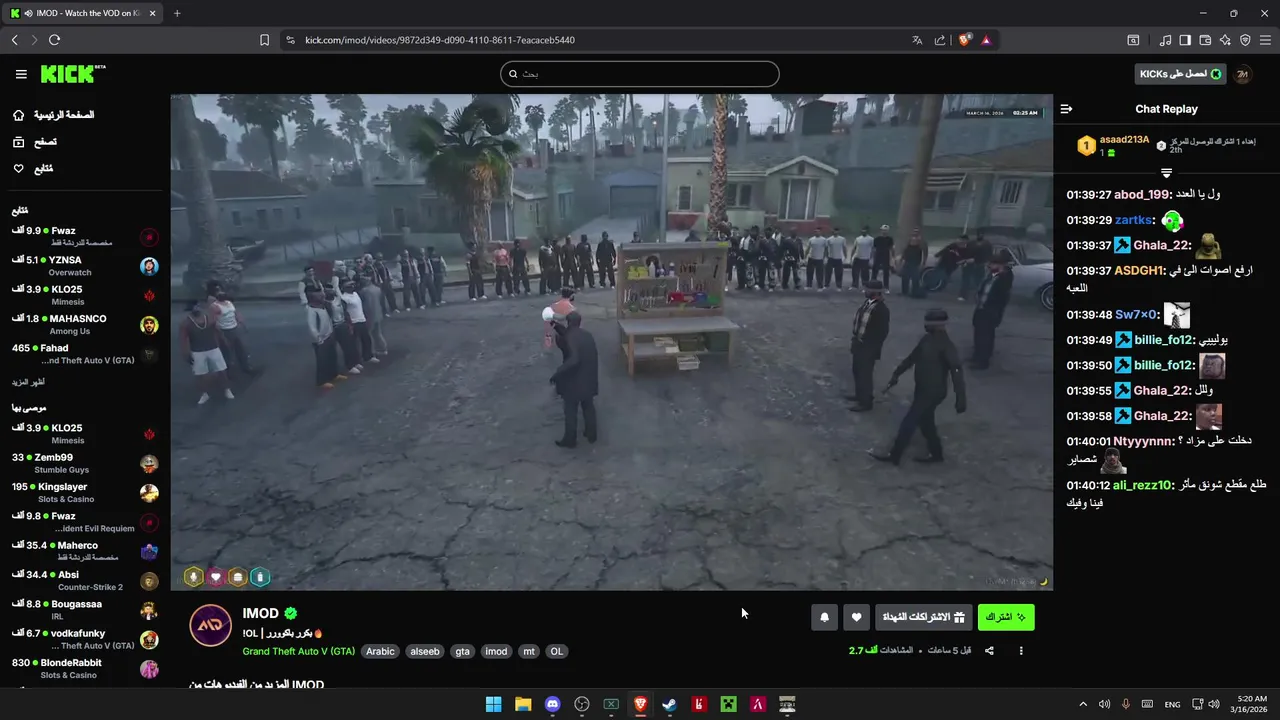
Task: Open Windows Start menu
Action: point(493,704)
